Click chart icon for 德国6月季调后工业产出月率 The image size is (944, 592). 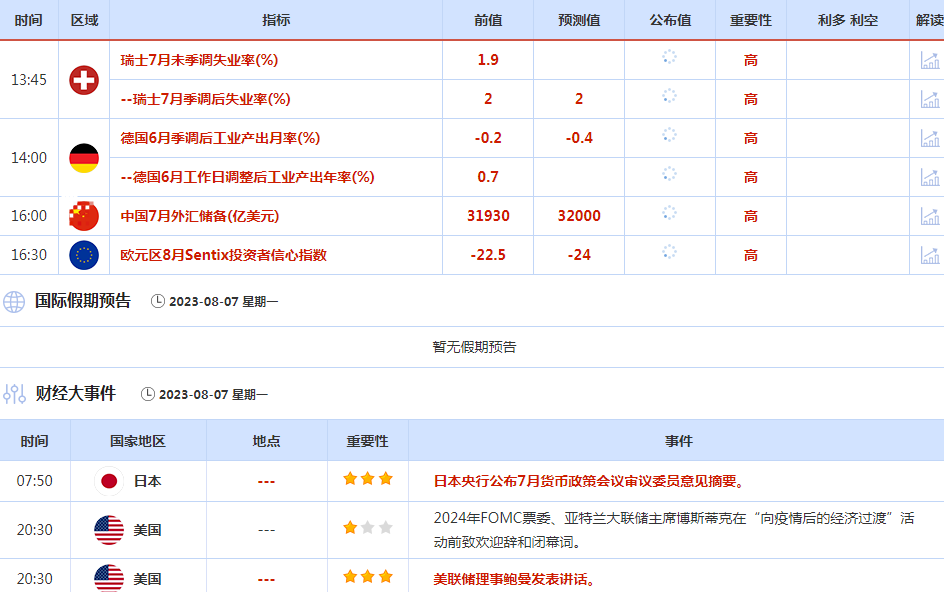coord(930,138)
